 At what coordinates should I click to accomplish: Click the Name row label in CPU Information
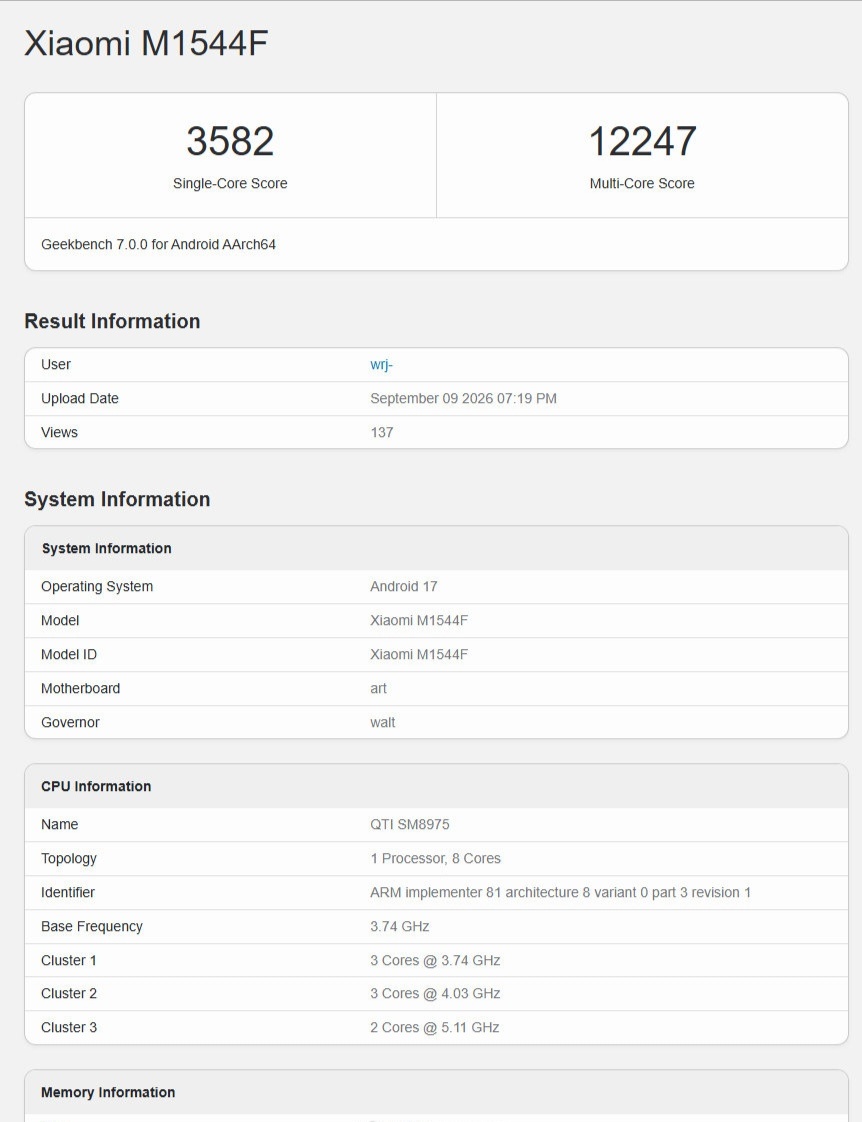59,824
